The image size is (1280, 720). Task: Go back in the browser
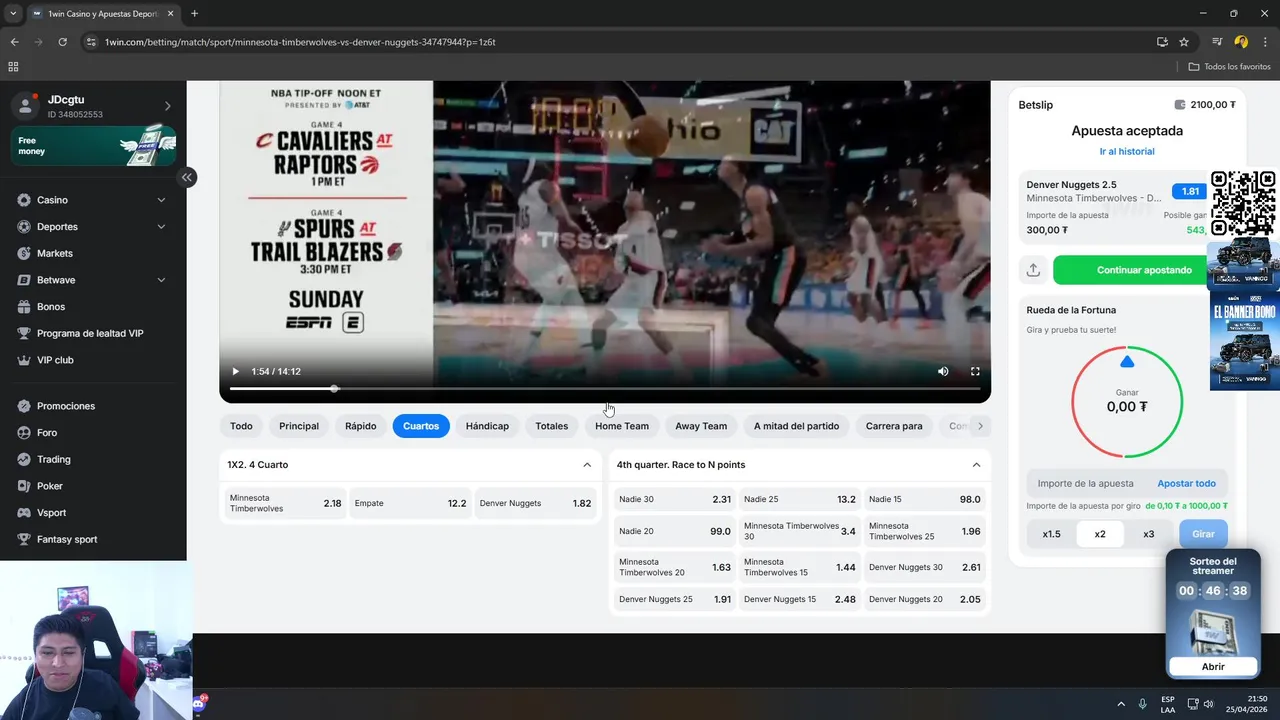(x=14, y=42)
